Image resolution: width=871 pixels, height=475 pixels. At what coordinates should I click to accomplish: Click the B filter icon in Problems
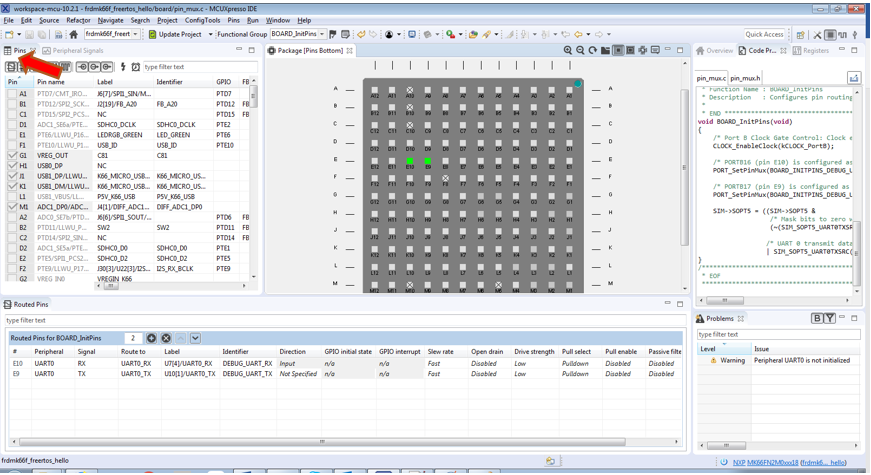(817, 318)
